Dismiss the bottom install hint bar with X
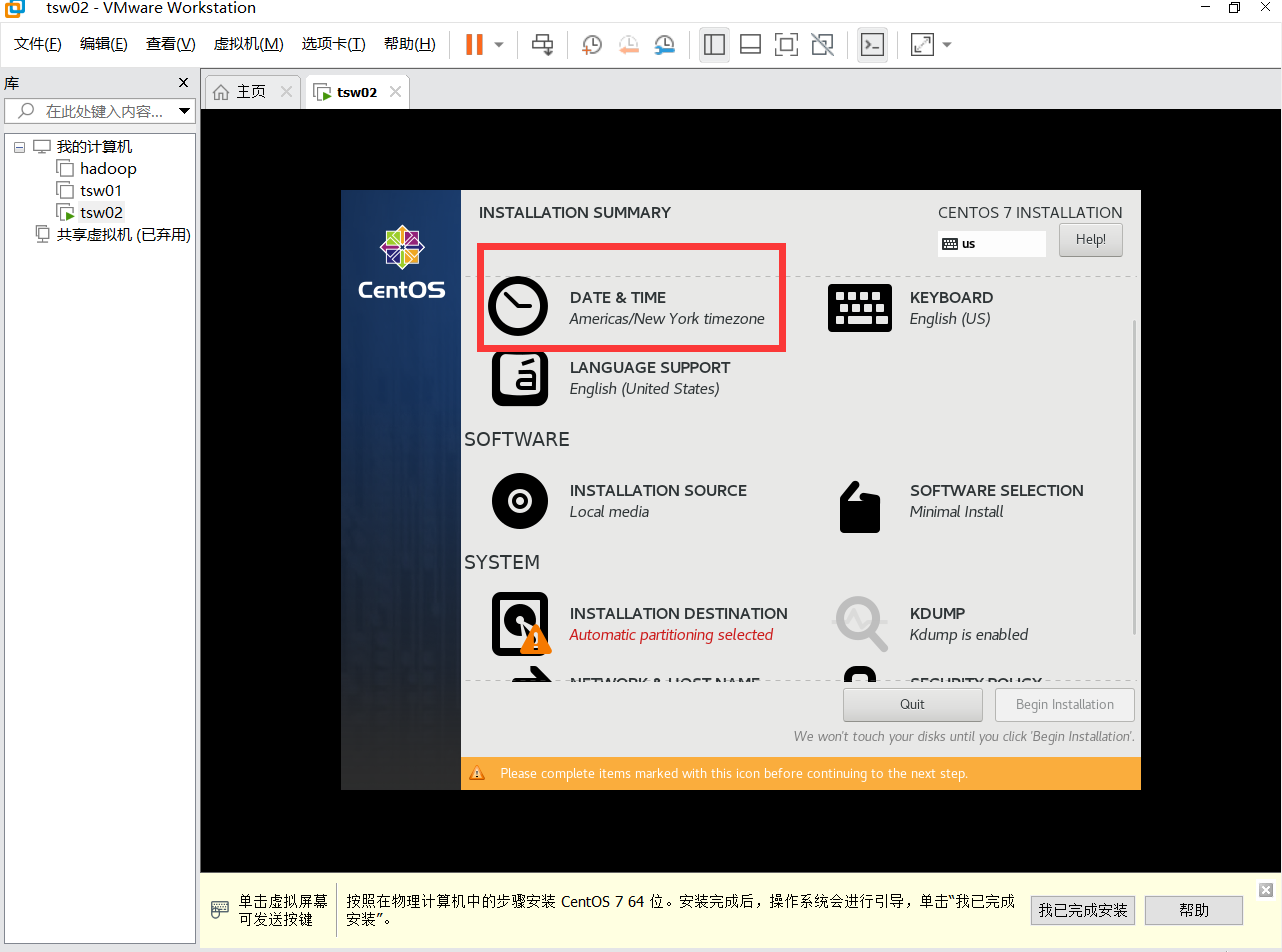The image size is (1282, 952). [1266, 890]
